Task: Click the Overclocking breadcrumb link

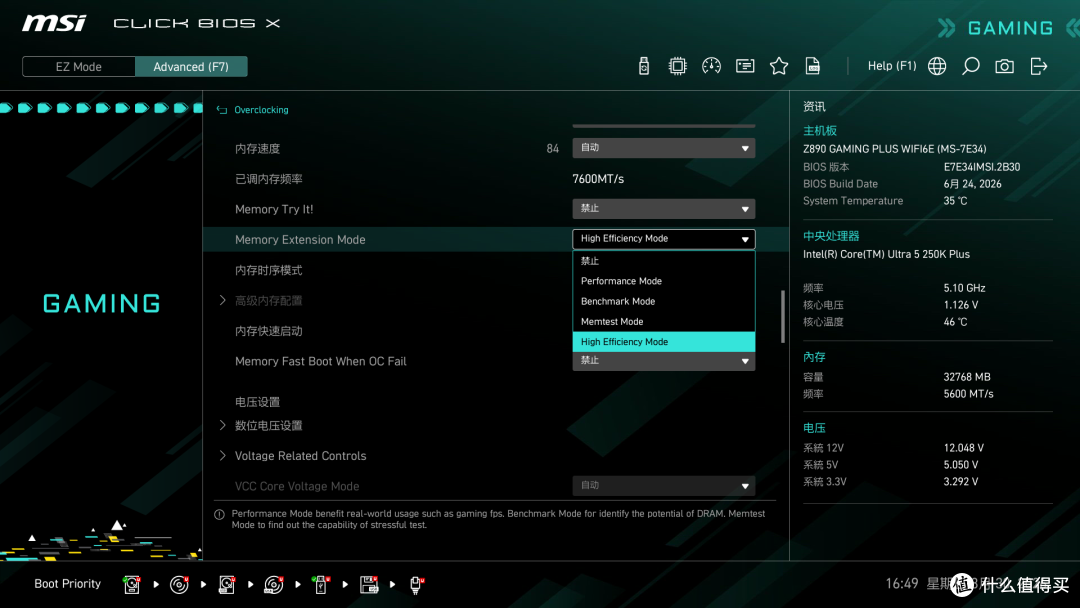Action: click(x=261, y=109)
